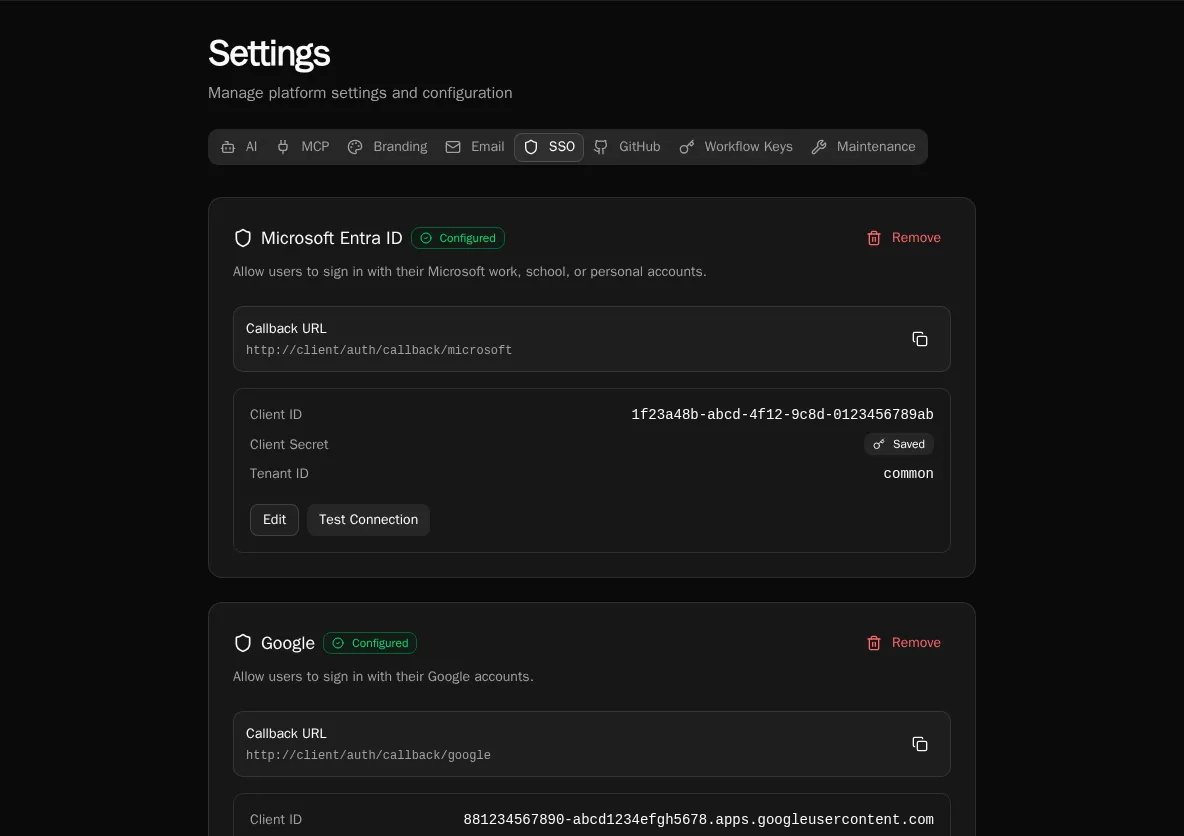Click the Microsoft Entra ID heading
Image resolution: width=1184 pixels, height=836 pixels.
331,238
